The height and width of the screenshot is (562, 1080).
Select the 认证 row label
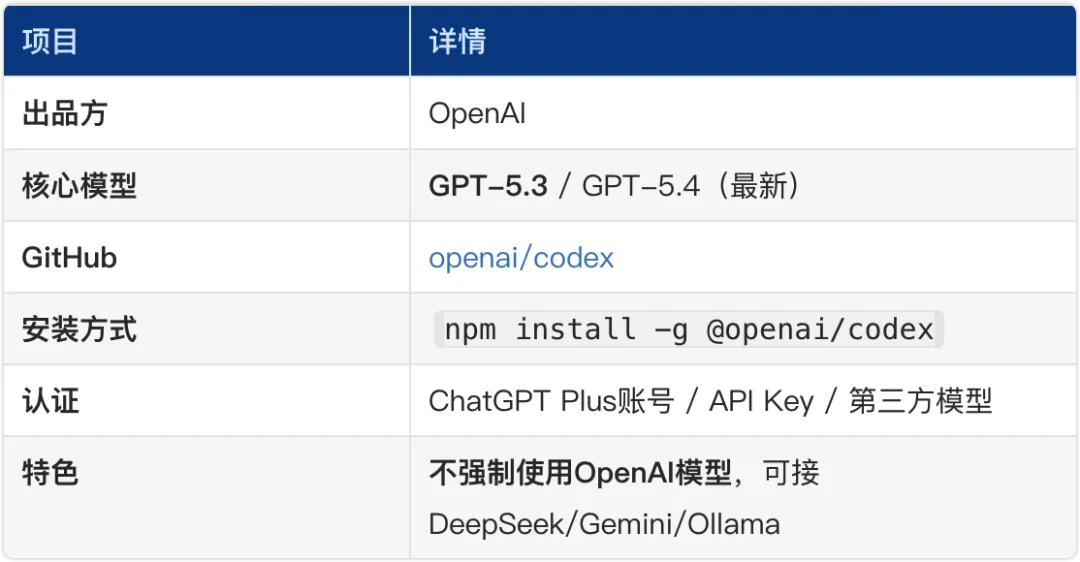click(50, 402)
